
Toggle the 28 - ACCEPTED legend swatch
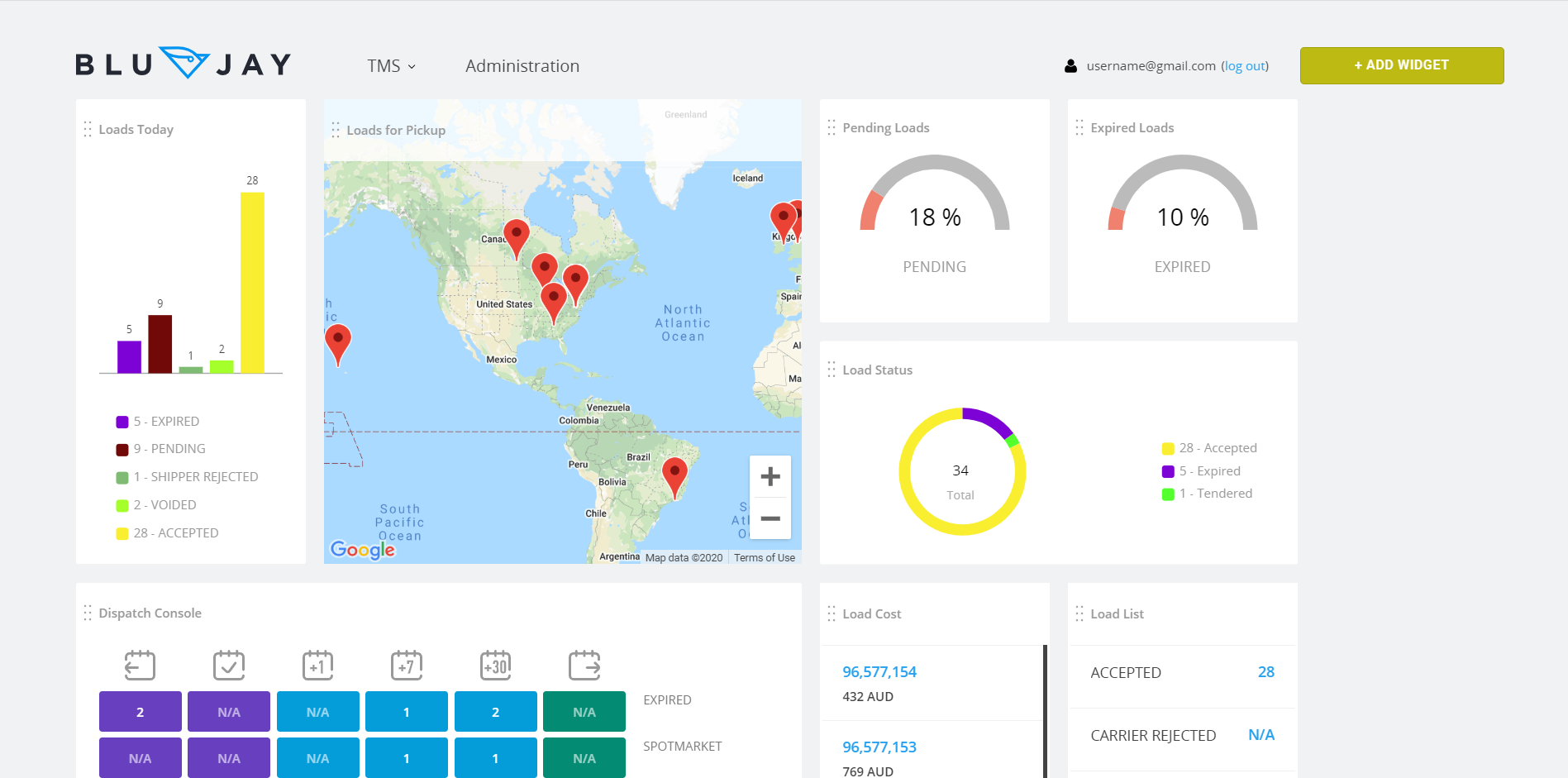coord(122,534)
